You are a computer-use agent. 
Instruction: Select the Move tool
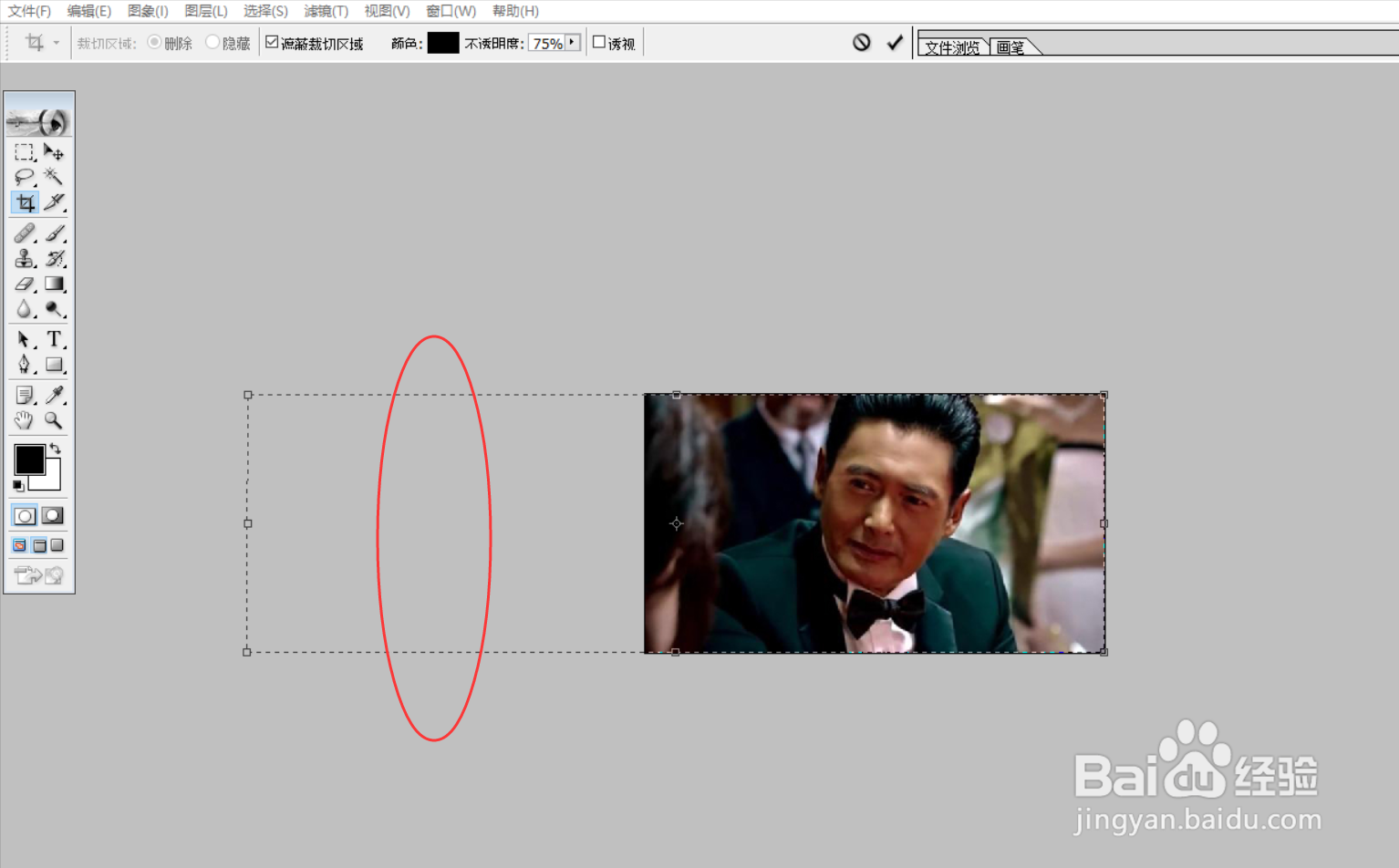pyautogui.click(x=54, y=152)
